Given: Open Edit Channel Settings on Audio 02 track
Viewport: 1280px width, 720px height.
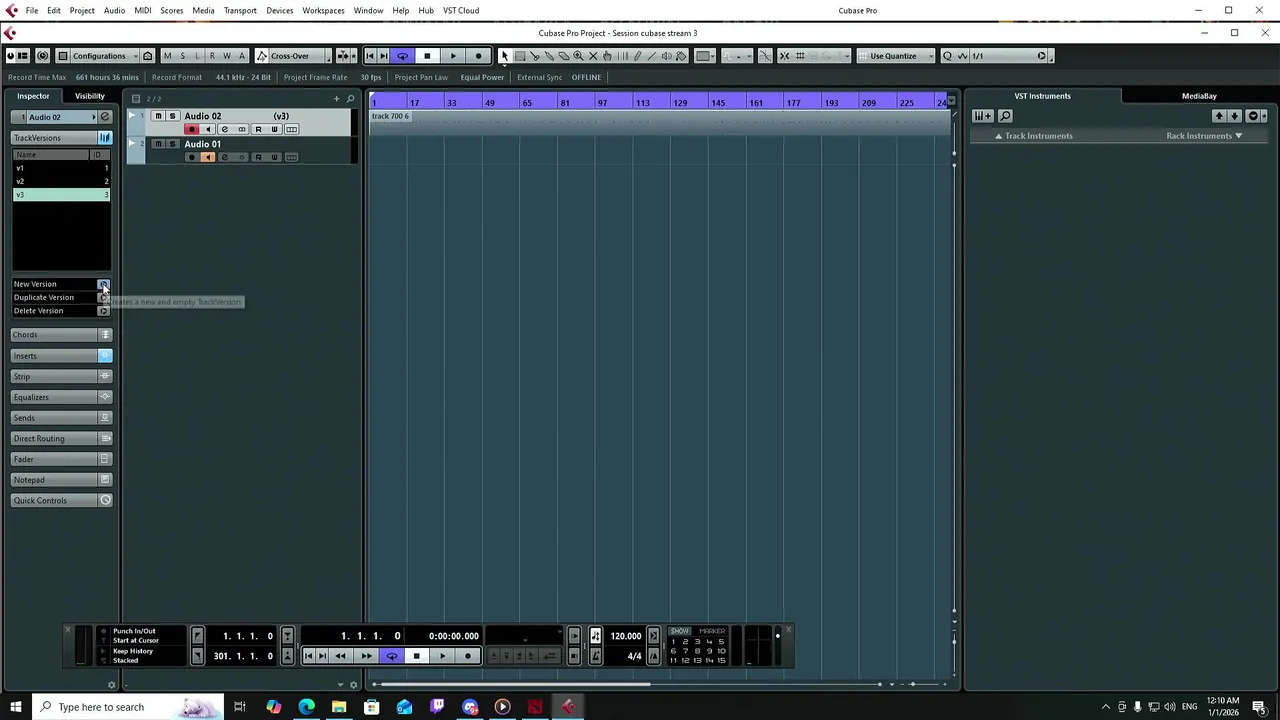Looking at the screenshot, I should [224, 130].
